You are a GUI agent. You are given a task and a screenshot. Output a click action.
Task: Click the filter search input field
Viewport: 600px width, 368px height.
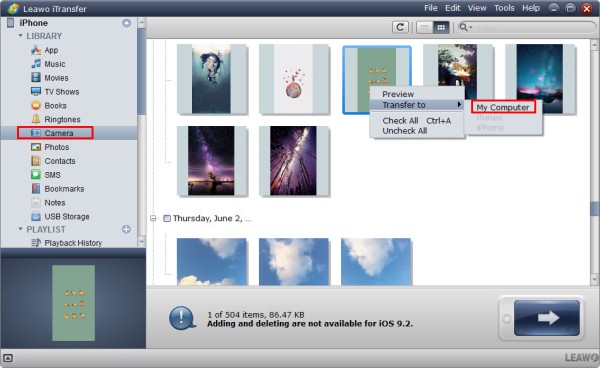(533, 28)
